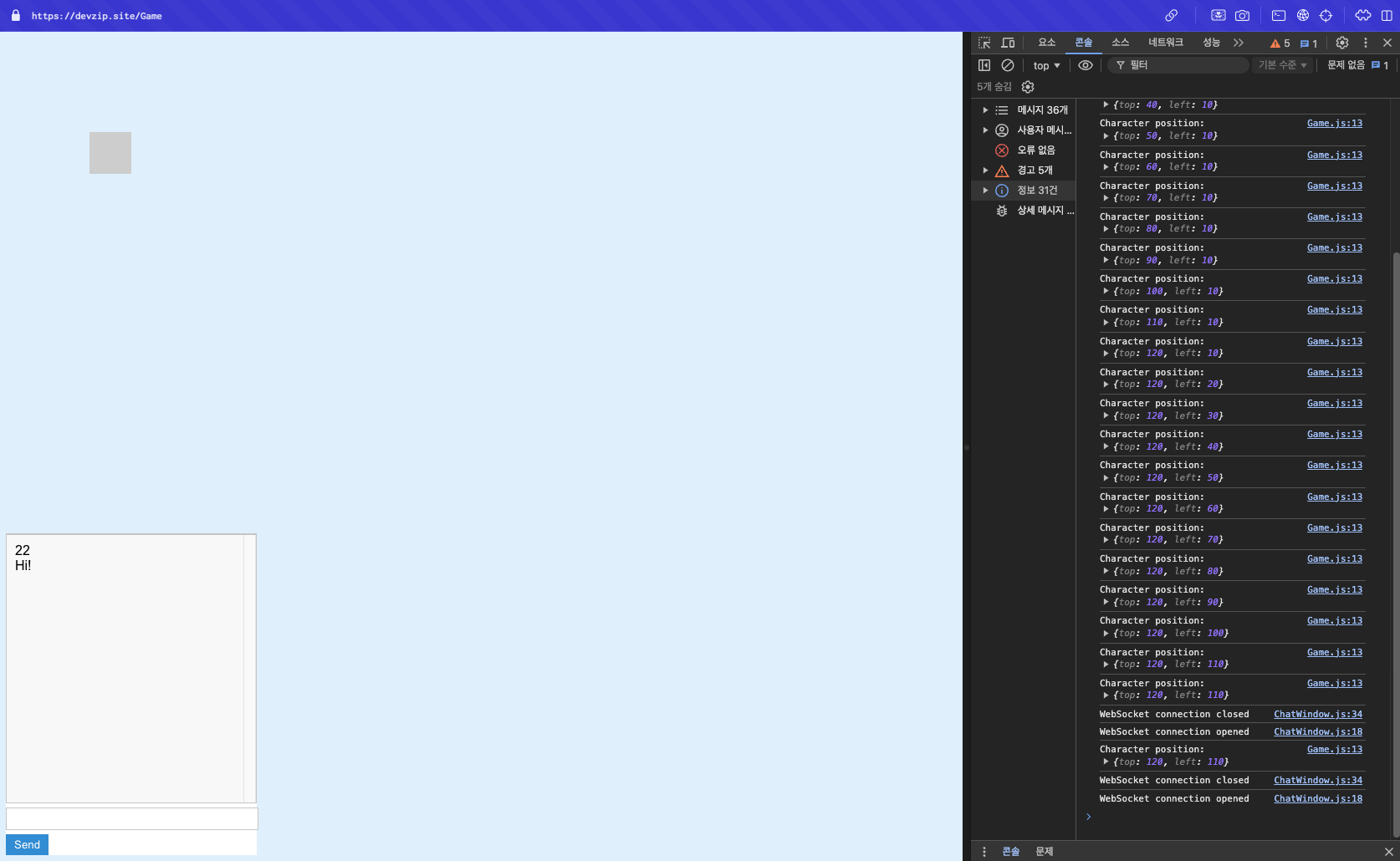The width and height of the screenshot is (1400, 861).
Task: Toggle the console sidebar panel icon
Action: 984,65
